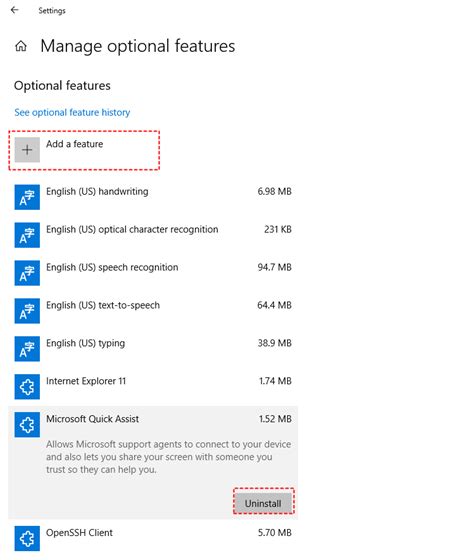This screenshot has width=474, height=560.
Task: Click the optical character recognition language icon
Action: tap(27, 235)
